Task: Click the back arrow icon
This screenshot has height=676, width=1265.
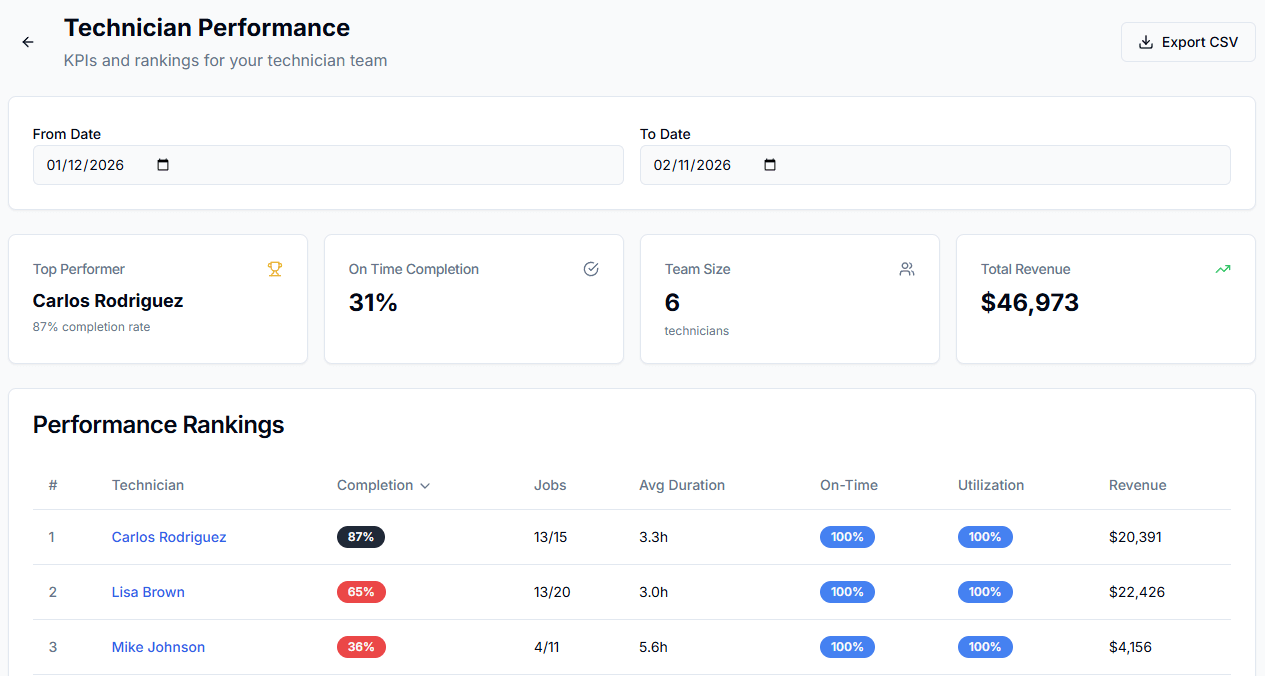Action: click(x=28, y=42)
